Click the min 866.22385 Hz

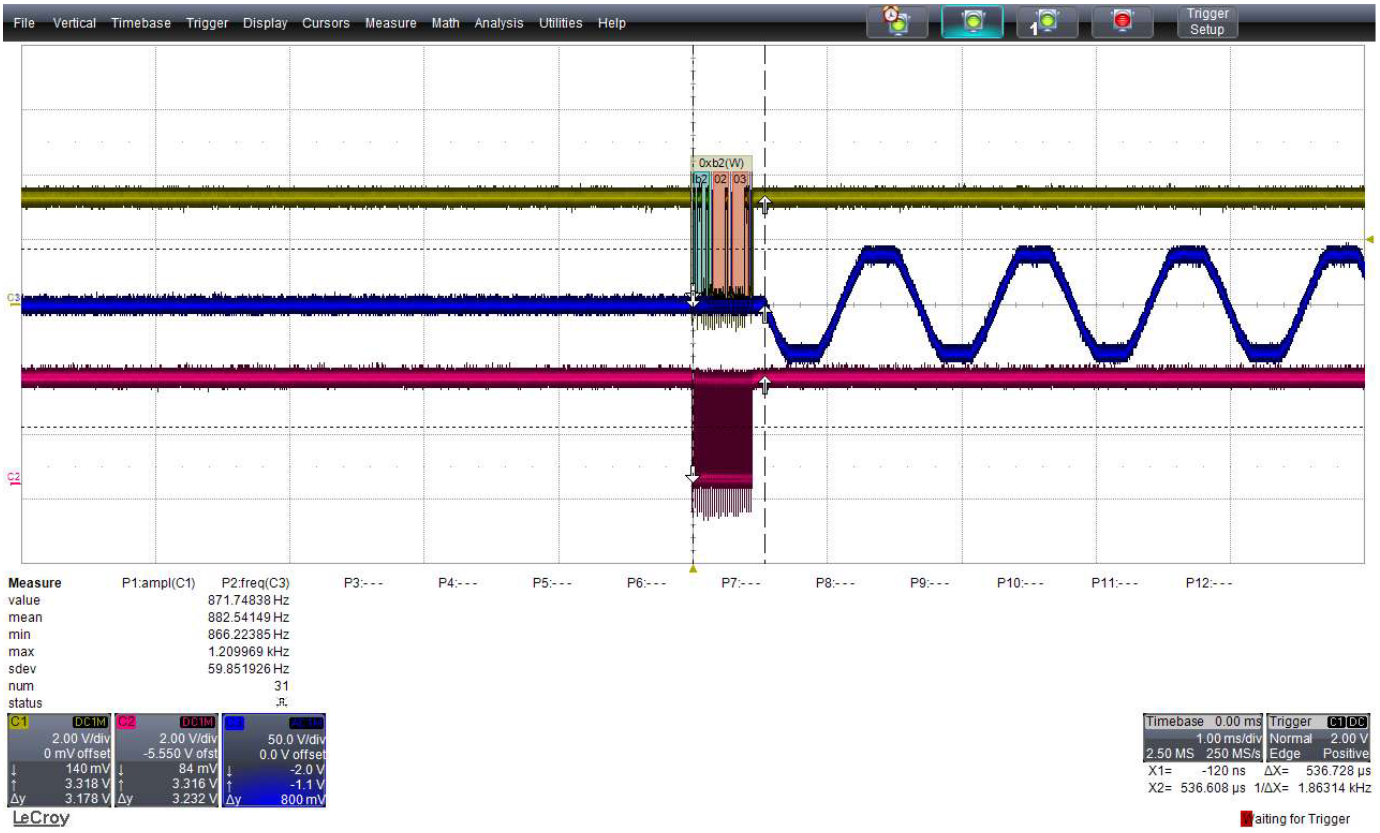tap(248, 634)
